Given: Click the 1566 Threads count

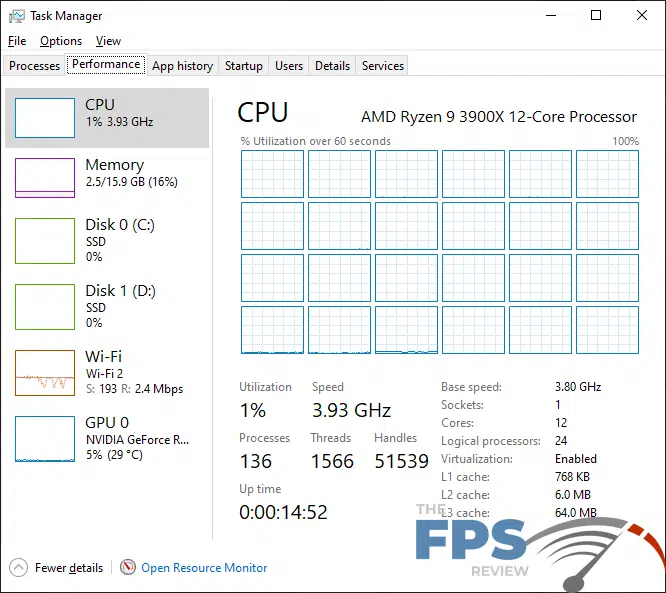Looking at the screenshot, I should pos(332,461).
